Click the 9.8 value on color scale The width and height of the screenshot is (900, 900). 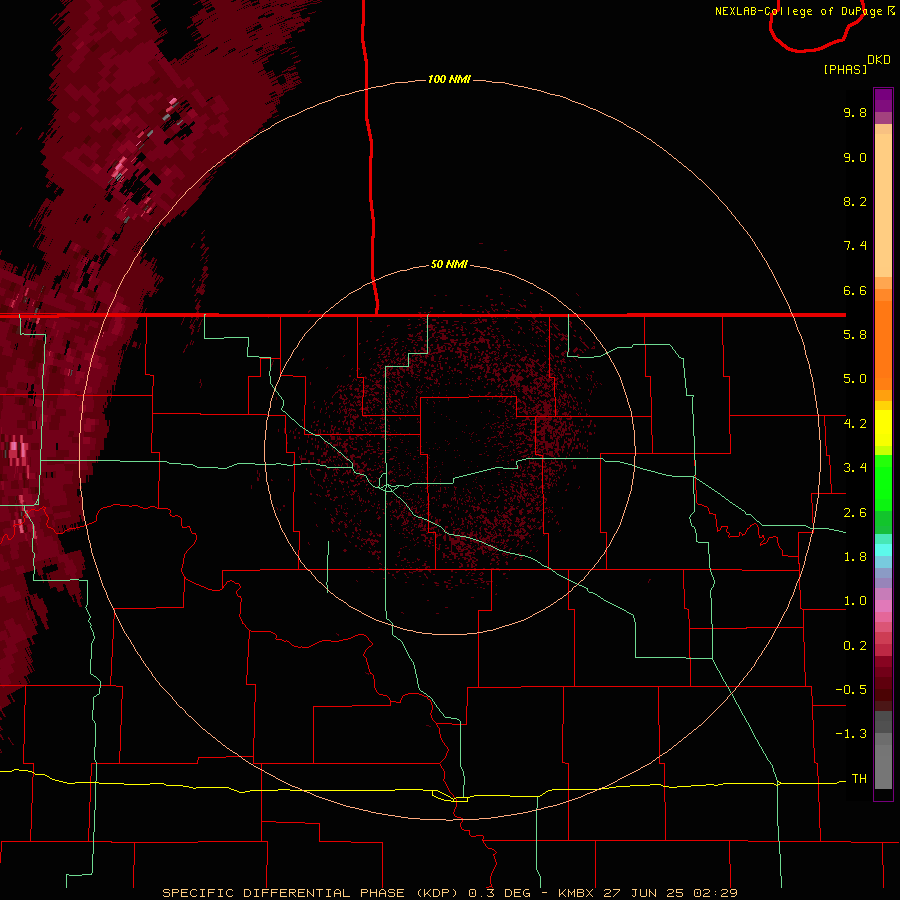click(x=855, y=112)
